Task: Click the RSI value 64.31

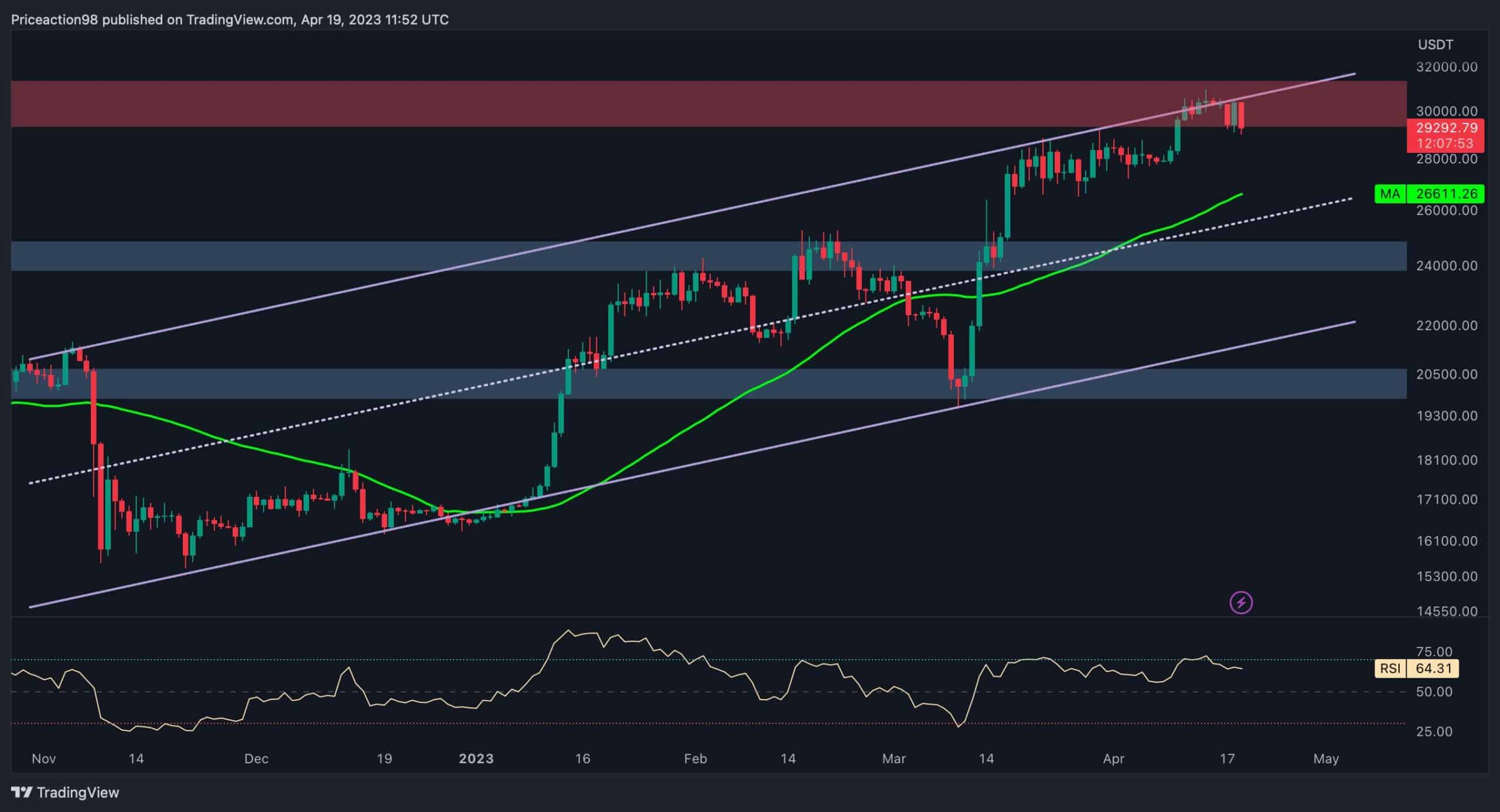Action: pos(1433,668)
